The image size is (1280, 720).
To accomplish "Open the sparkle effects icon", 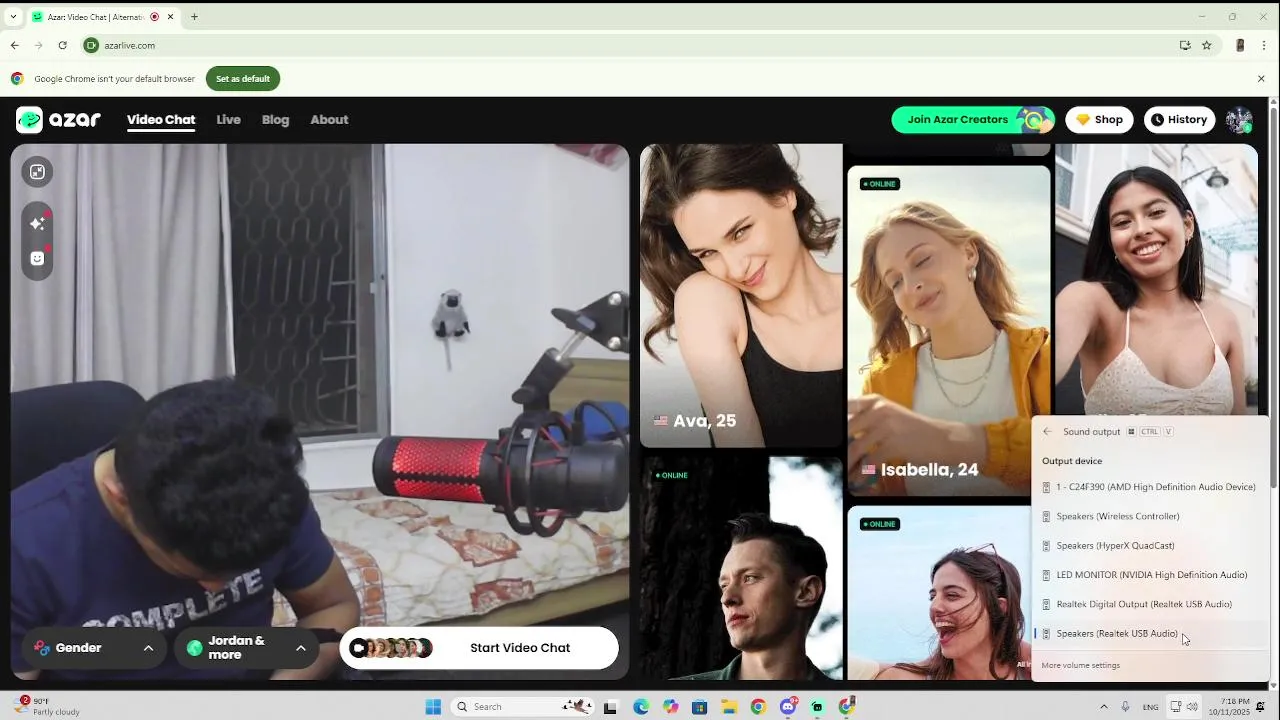I will coord(37,223).
